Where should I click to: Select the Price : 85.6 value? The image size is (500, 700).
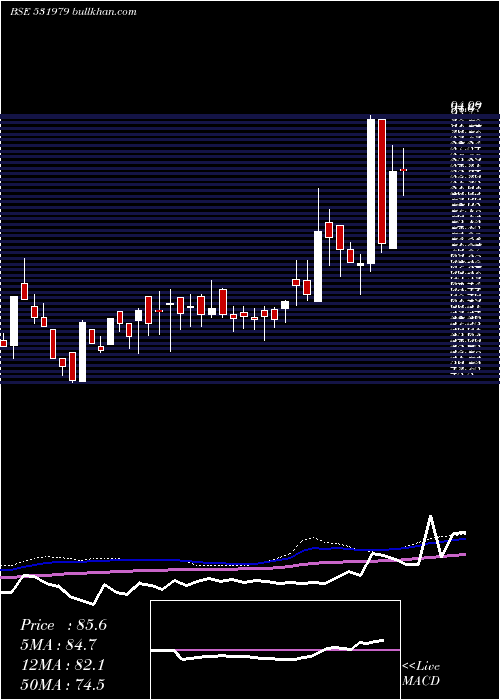[63, 625]
